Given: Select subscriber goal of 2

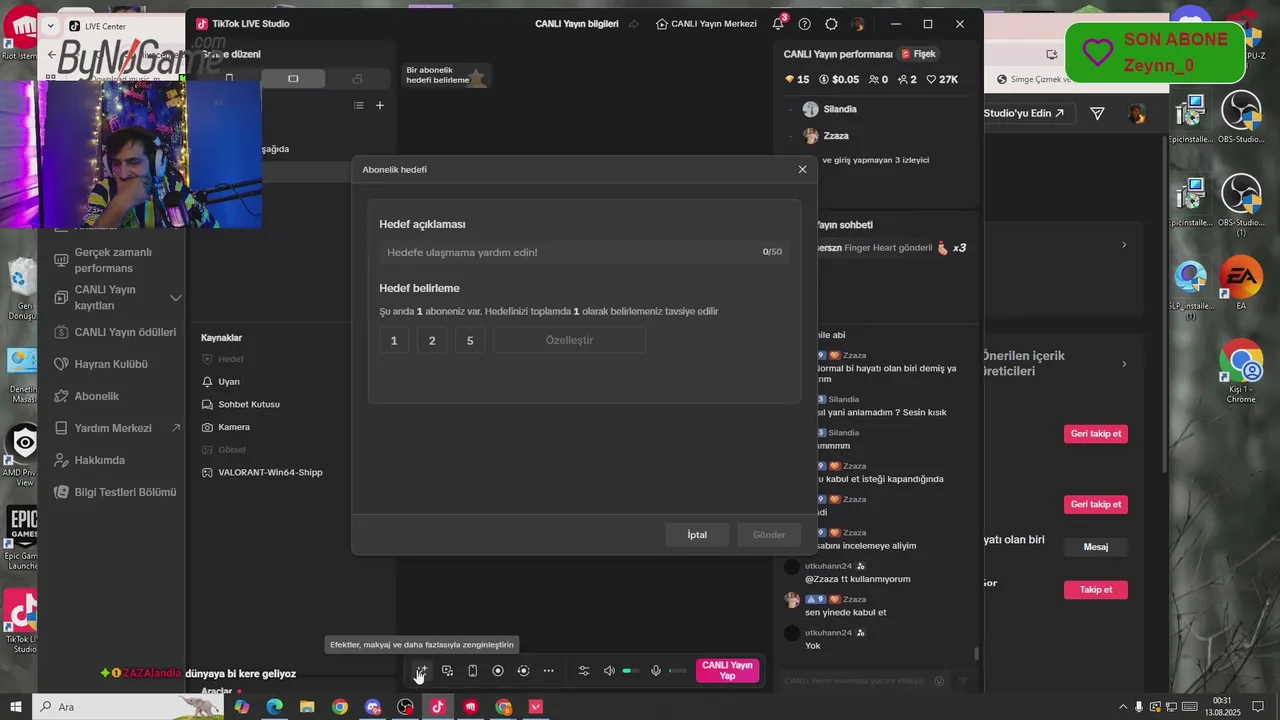Looking at the screenshot, I should (x=432, y=341).
